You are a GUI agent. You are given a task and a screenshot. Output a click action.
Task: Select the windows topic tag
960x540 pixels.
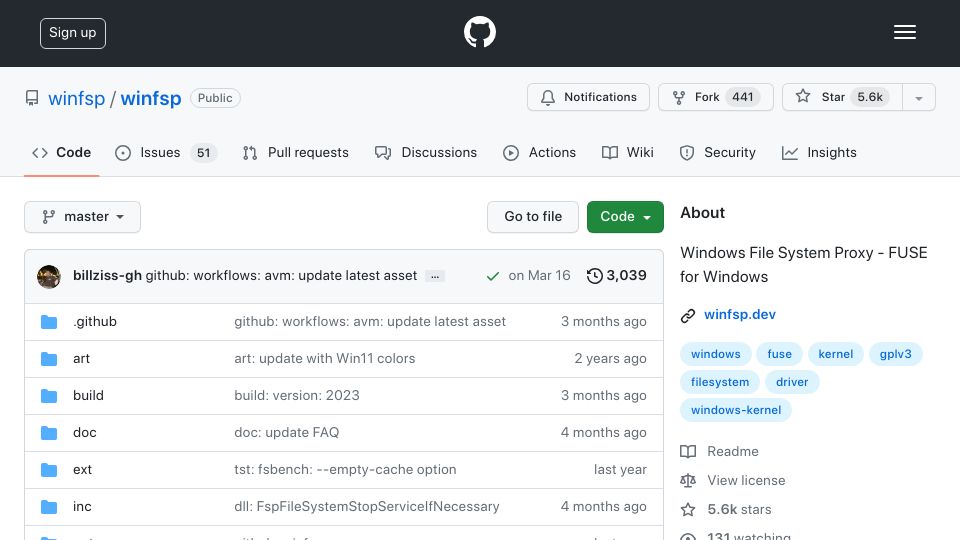click(x=716, y=354)
